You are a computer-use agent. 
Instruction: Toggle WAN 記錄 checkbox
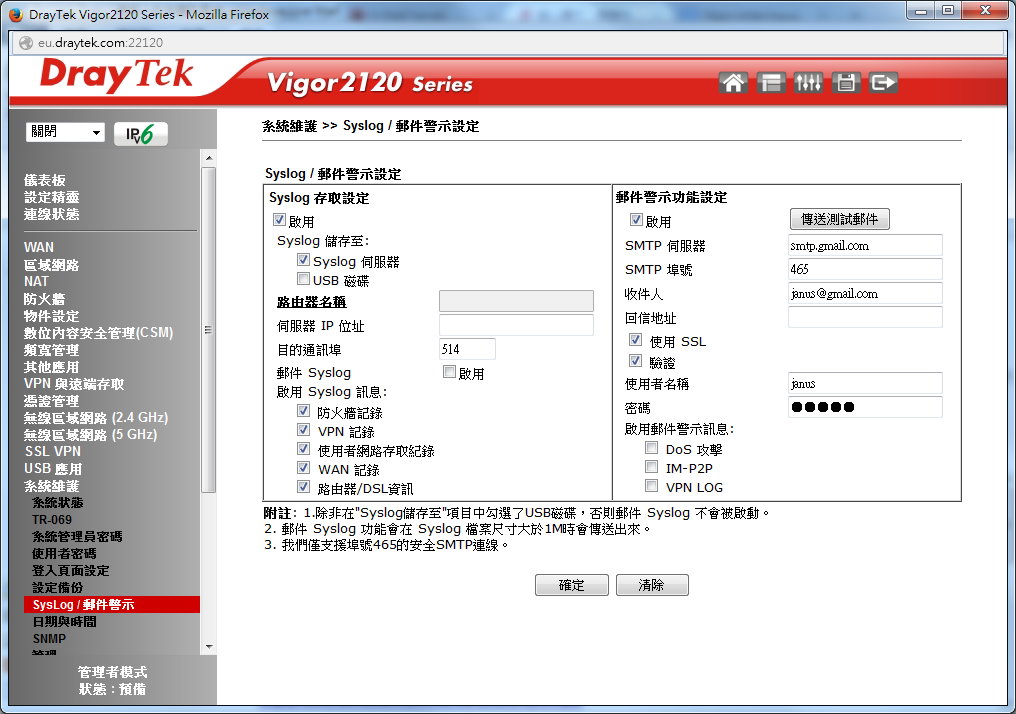coord(303,467)
